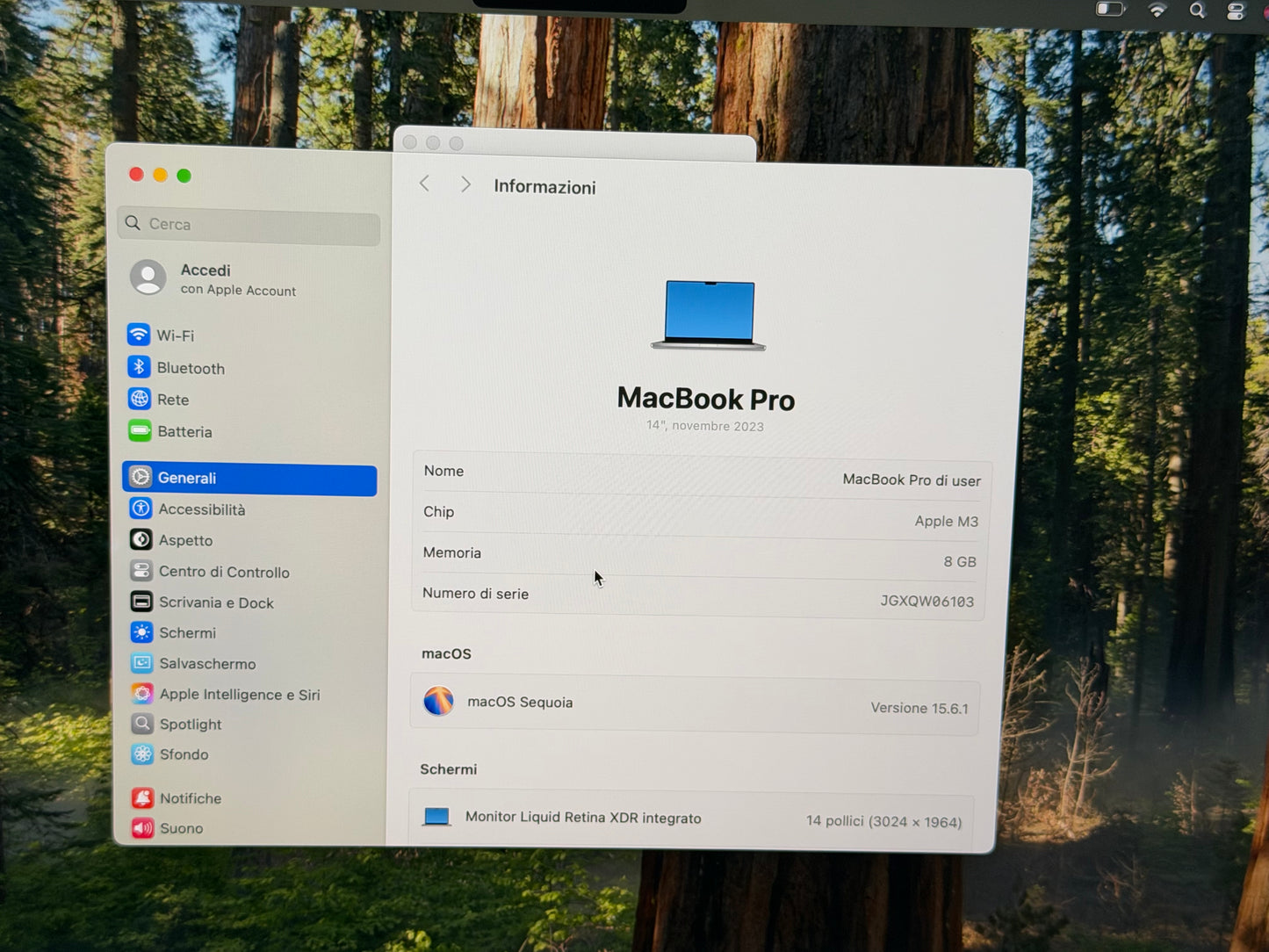Screen dimensions: 1269x952
Task: Click the Informazioni page title
Action: tap(544, 187)
